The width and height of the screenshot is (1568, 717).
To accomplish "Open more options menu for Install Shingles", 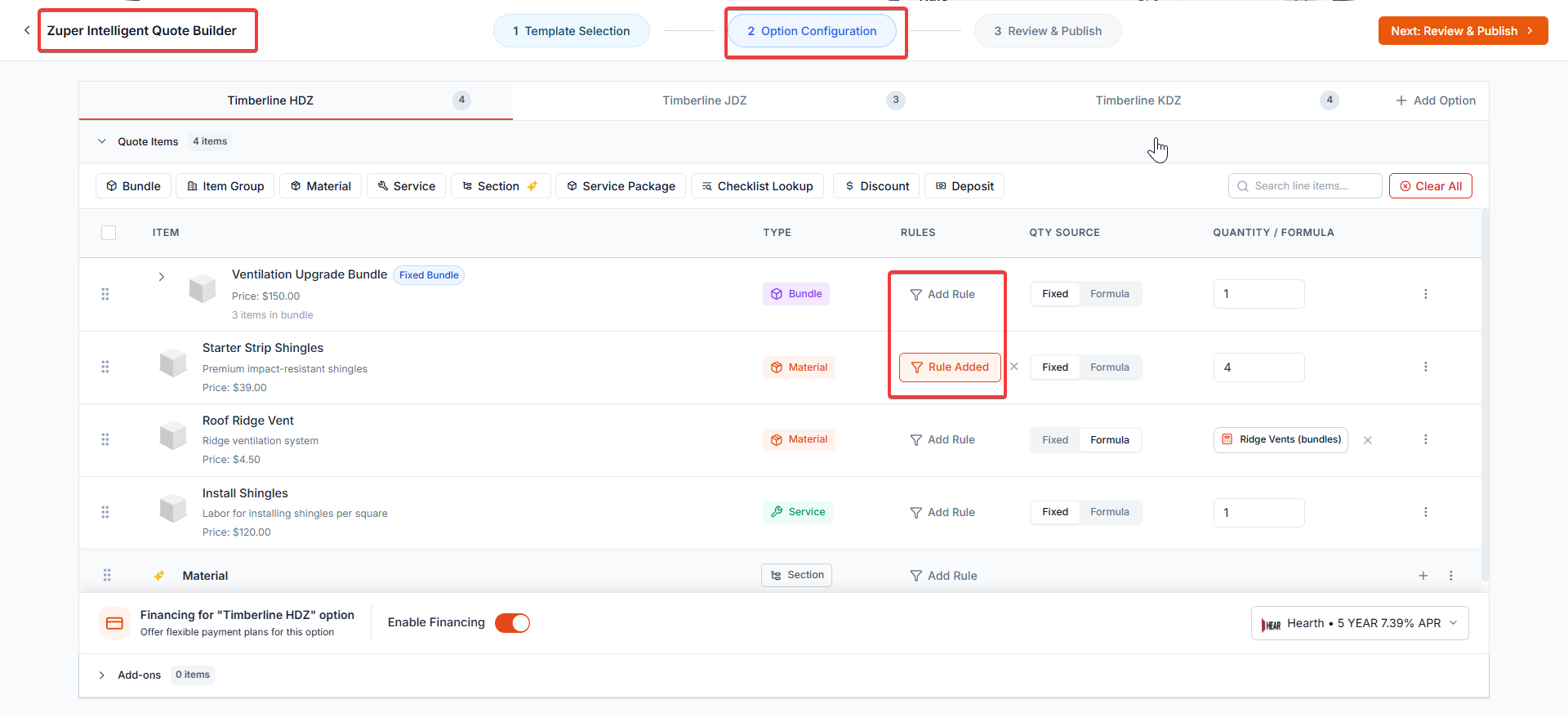I will coord(1426,512).
